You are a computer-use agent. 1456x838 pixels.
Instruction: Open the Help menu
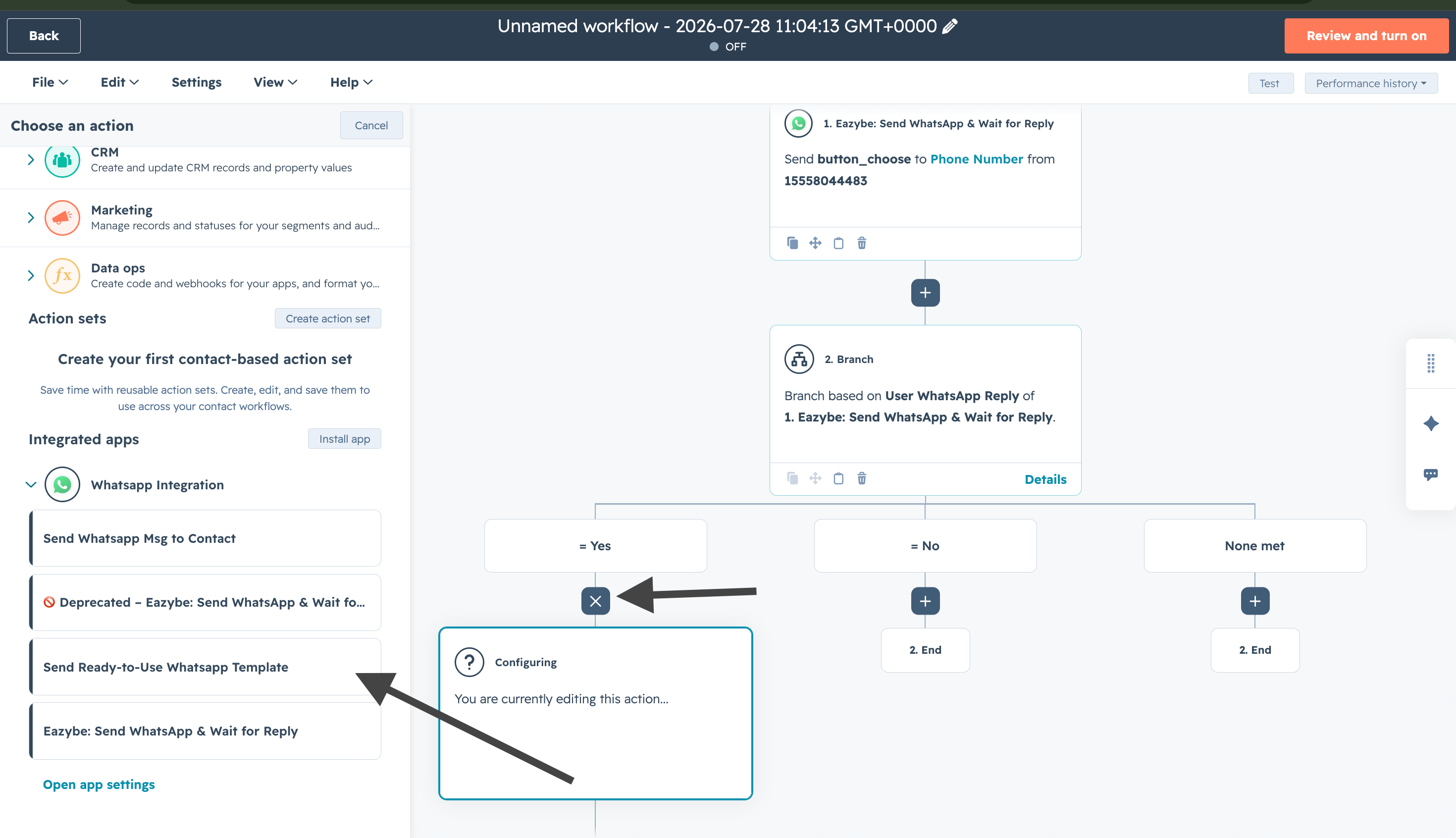tap(351, 82)
